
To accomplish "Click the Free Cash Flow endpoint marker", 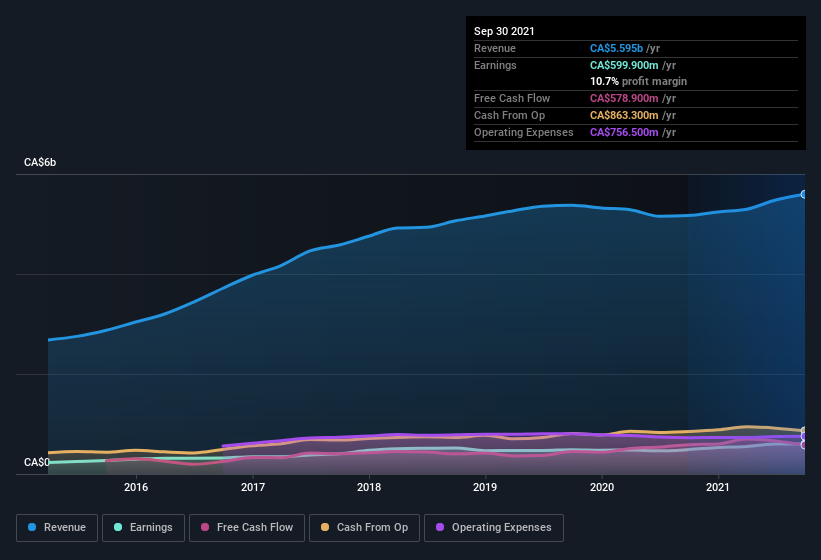I will tap(804, 445).
